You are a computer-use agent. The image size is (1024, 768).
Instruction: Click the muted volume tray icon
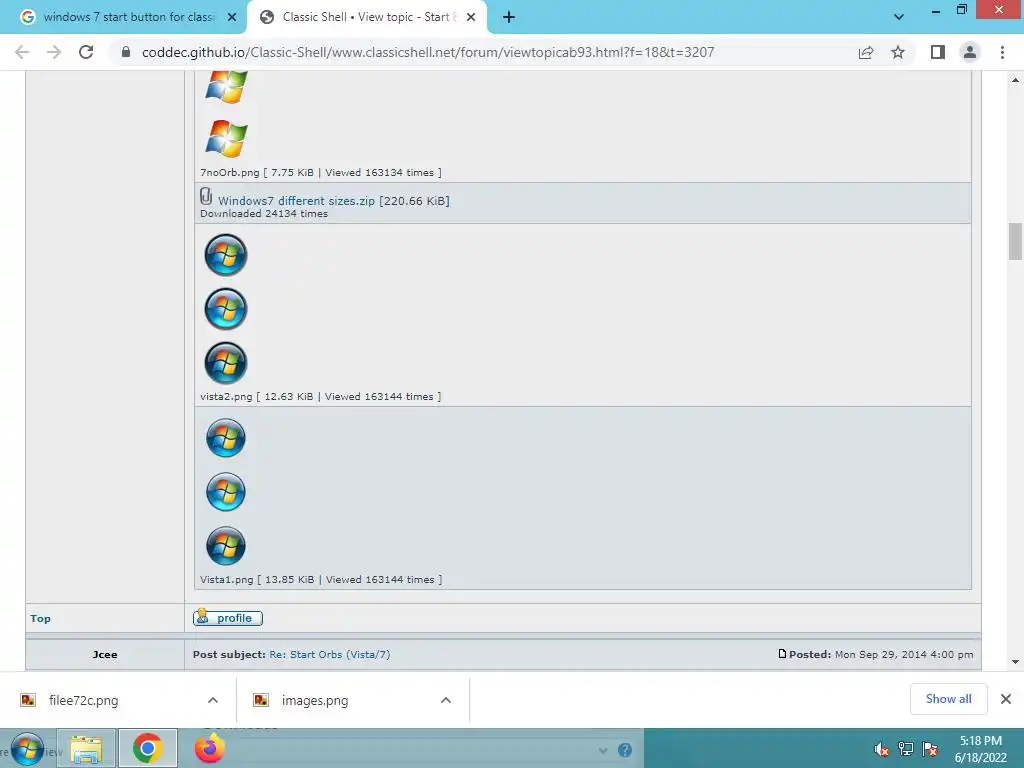[x=882, y=749]
